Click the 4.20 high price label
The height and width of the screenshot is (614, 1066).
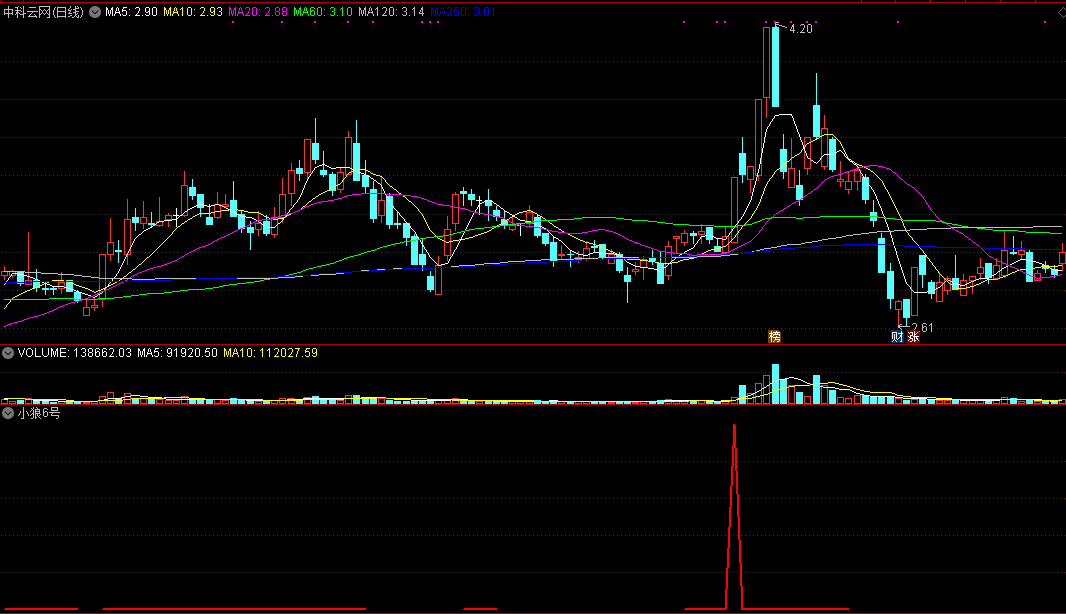coord(801,29)
